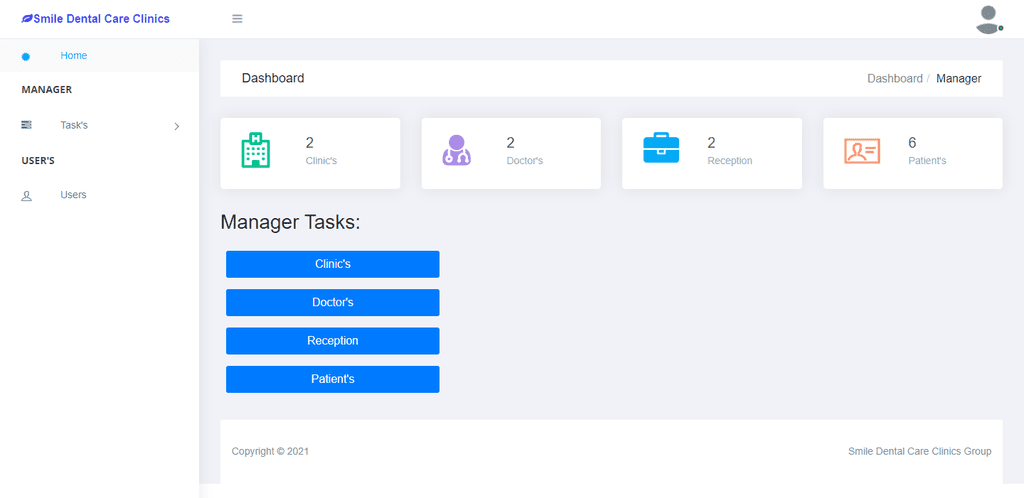This screenshot has width=1024, height=498.
Task: Click the purple doctor stethoscope icon
Action: point(456,150)
